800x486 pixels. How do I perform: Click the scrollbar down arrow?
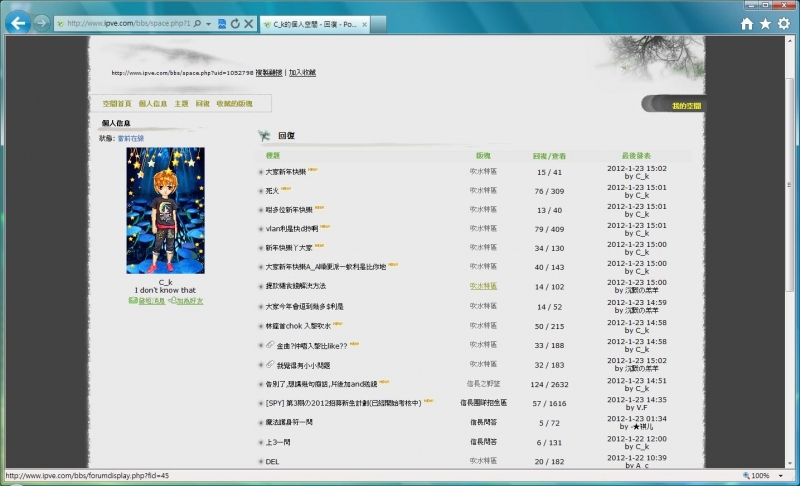[789, 463]
